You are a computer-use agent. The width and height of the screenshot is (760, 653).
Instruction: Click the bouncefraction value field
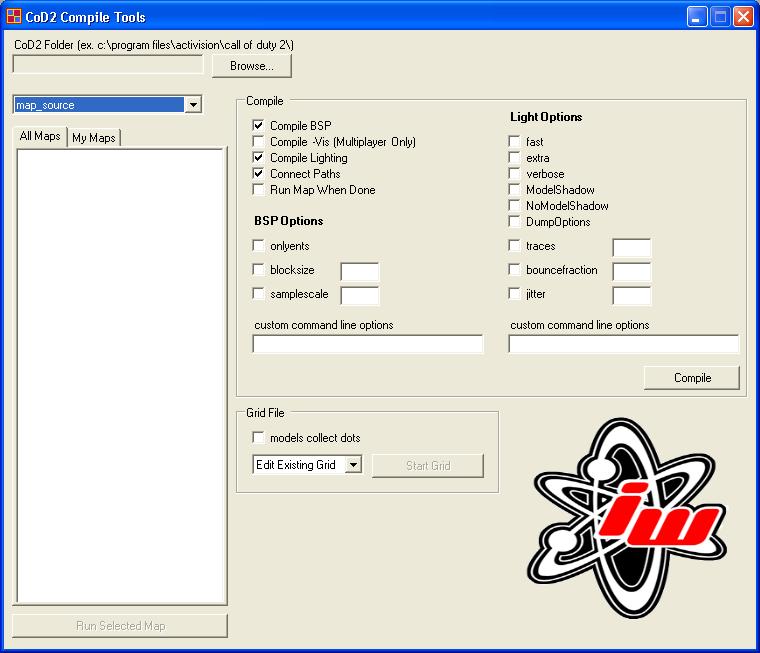[632, 271]
